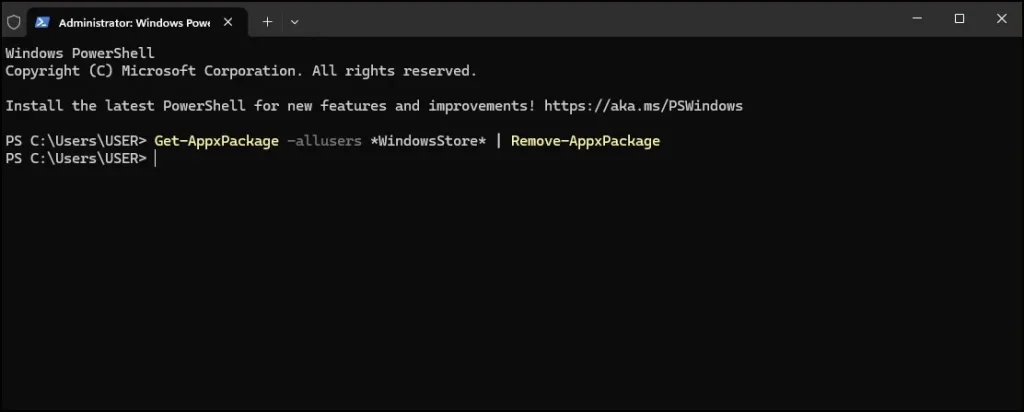1024x412 pixels.
Task: Open a new tab with the plus button
Action: [267, 22]
